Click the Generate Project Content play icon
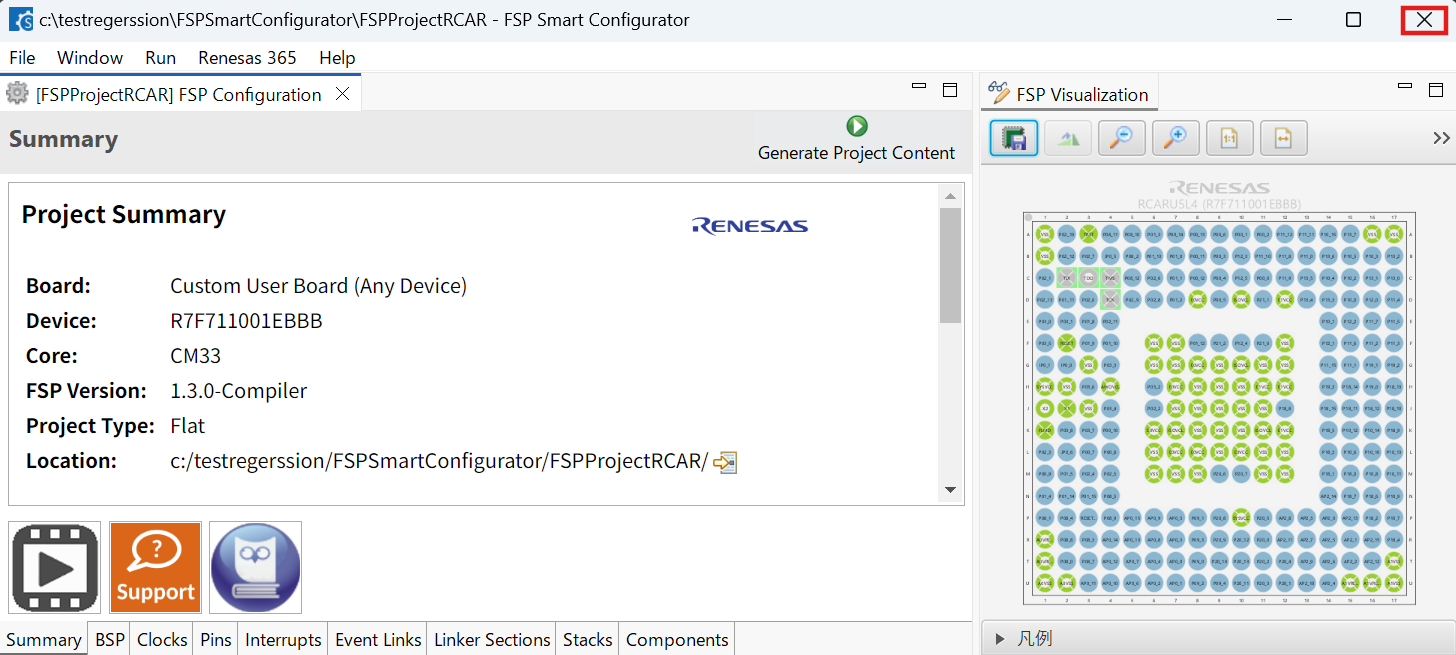The height and width of the screenshot is (655, 1456). click(x=857, y=126)
